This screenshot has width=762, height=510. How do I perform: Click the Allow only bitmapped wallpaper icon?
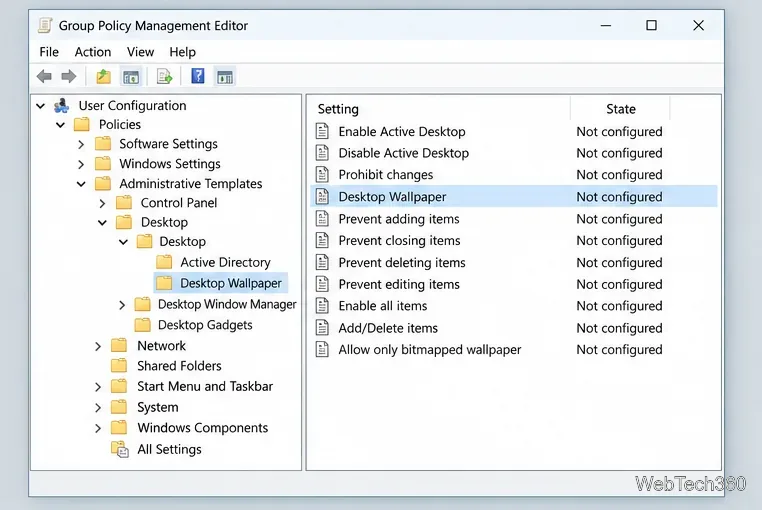tap(322, 349)
